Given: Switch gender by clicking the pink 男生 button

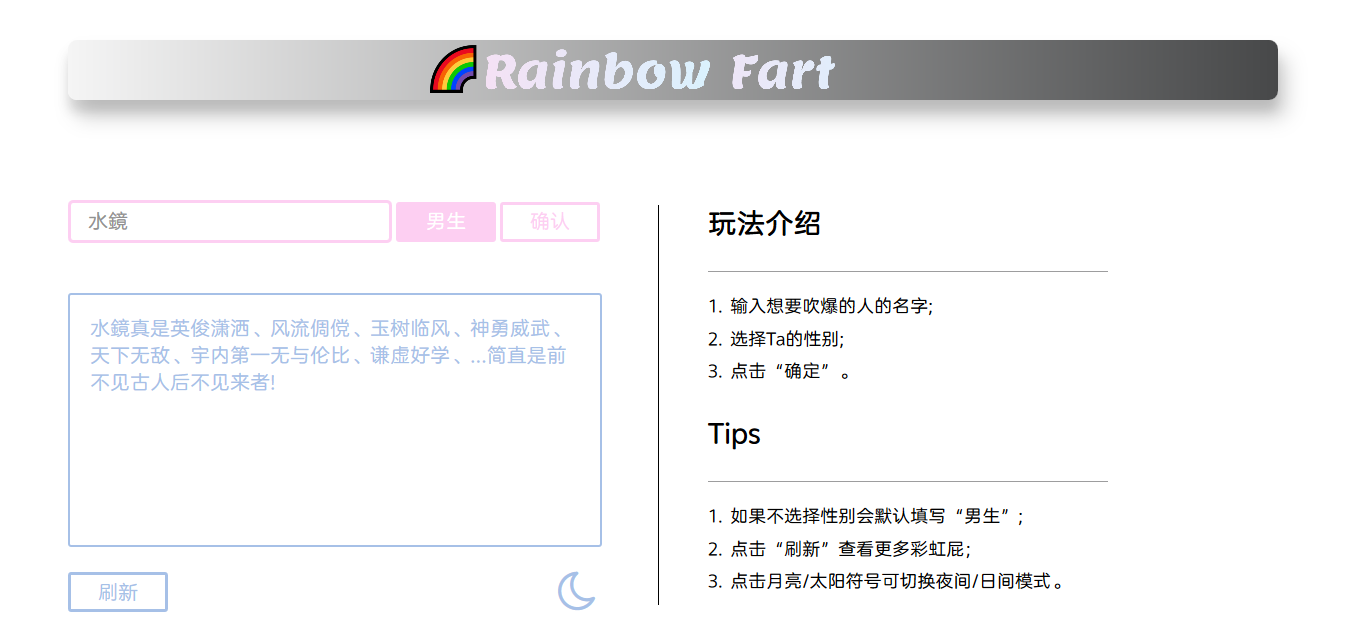Looking at the screenshot, I should coord(446,221).
